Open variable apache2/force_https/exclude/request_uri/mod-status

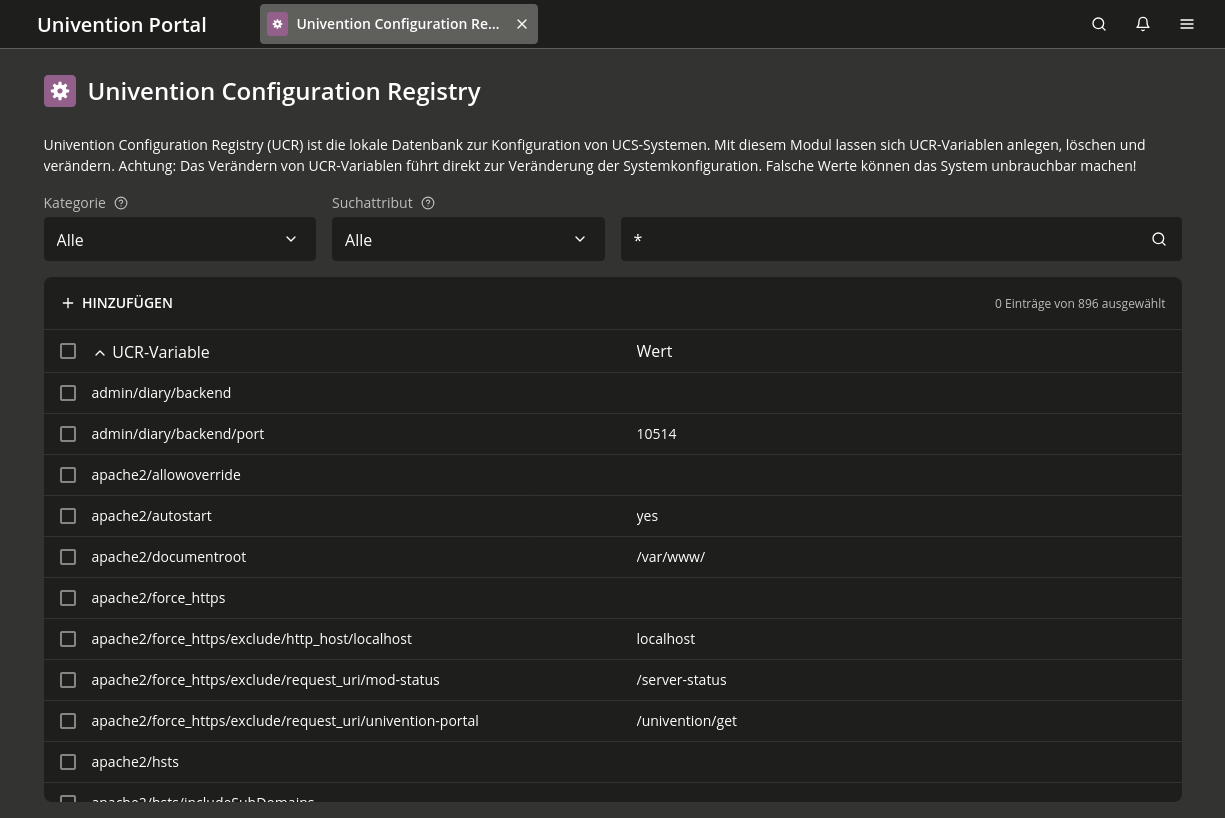(x=265, y=680)
